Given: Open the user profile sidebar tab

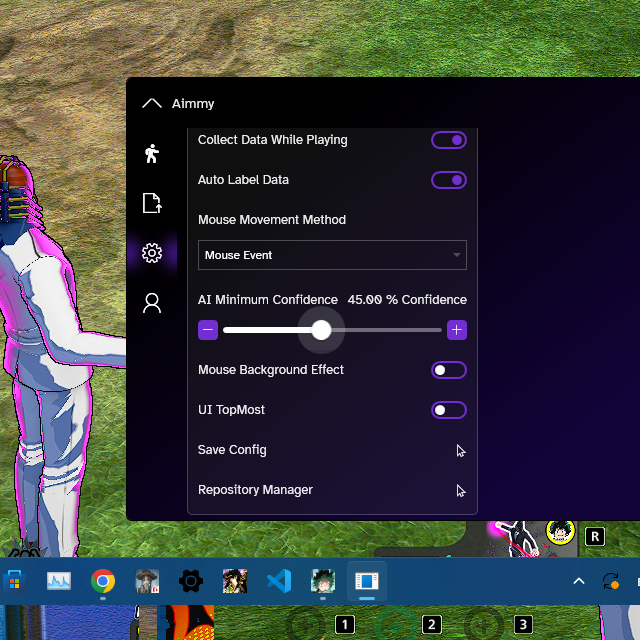Looking at the screenshot, I should [x=152, y=303].
